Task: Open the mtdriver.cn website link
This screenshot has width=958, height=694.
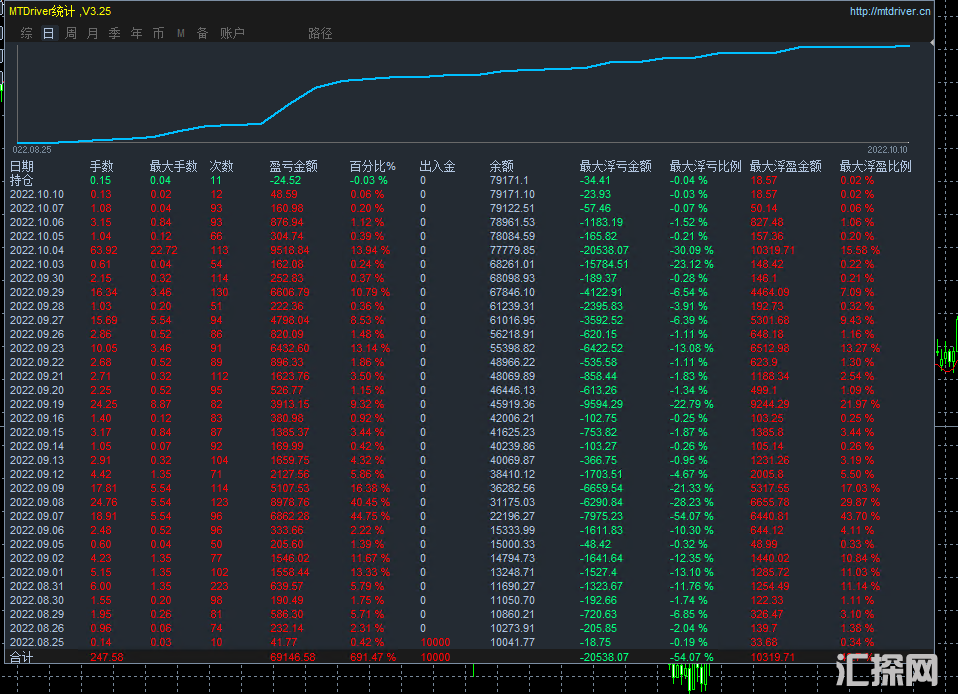Action: [x=889, y=12]
